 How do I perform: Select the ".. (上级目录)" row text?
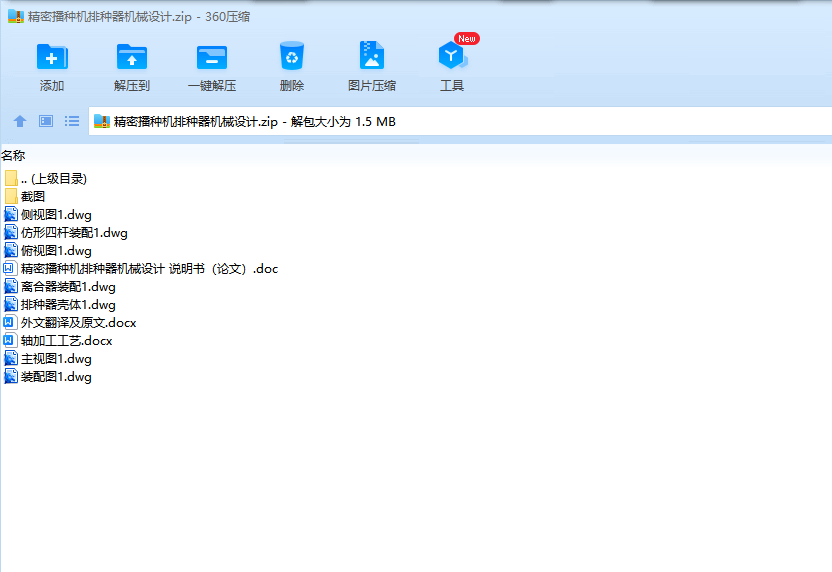(x=54, y=179)
